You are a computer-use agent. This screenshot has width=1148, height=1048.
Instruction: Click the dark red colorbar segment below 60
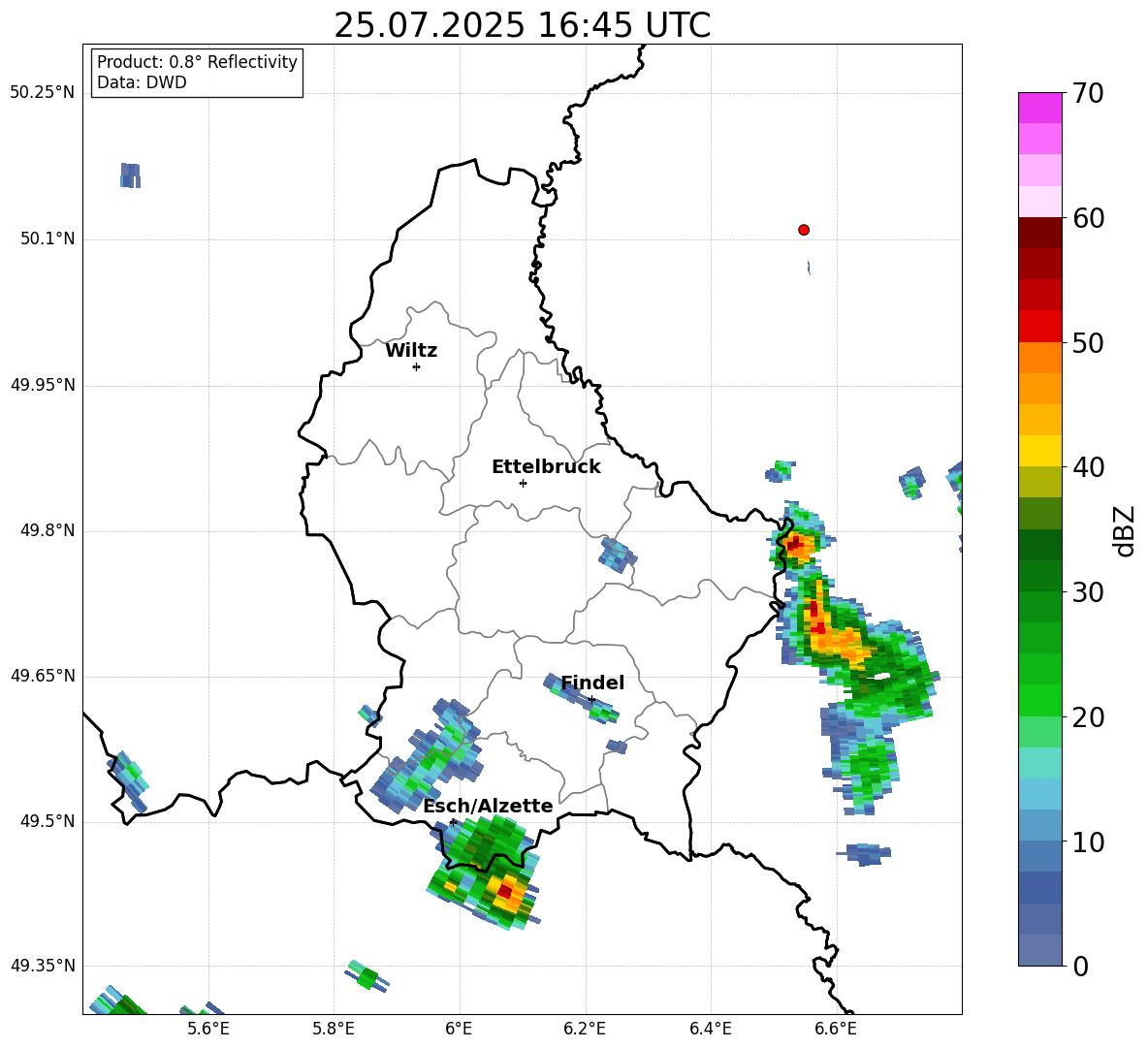point(1040,233)
